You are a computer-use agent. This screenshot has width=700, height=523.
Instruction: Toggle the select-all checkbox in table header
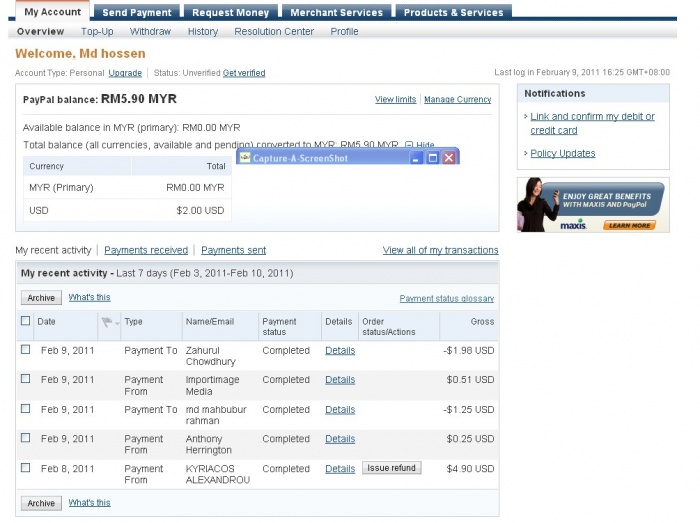point(25,321)
